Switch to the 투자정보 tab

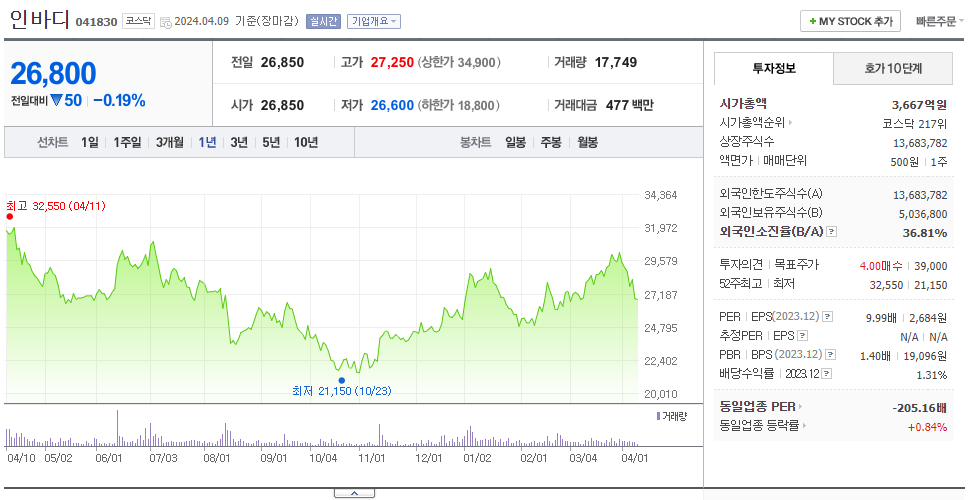click(774, 69)
